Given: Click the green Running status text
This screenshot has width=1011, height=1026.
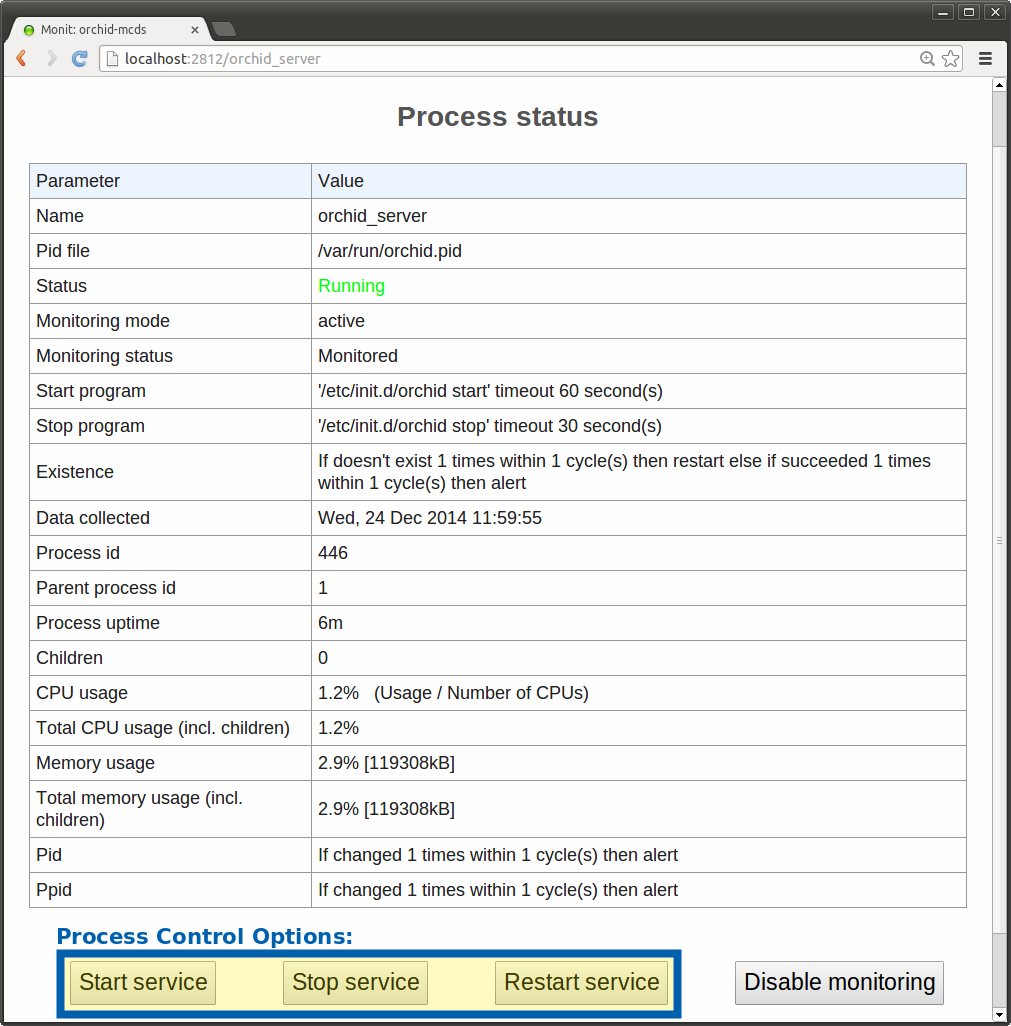Looking at the screenshot, I should (x=351, y=286).
